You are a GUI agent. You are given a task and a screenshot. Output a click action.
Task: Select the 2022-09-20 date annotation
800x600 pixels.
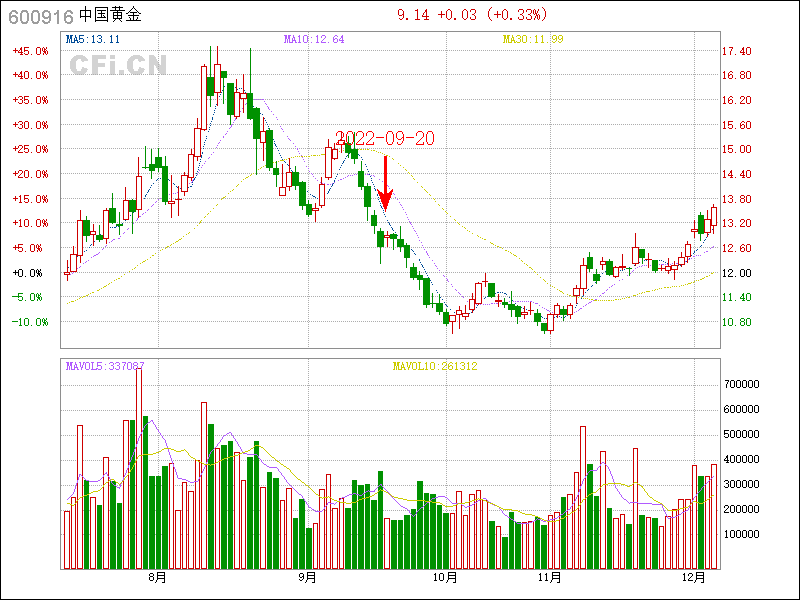click(385, 138)
